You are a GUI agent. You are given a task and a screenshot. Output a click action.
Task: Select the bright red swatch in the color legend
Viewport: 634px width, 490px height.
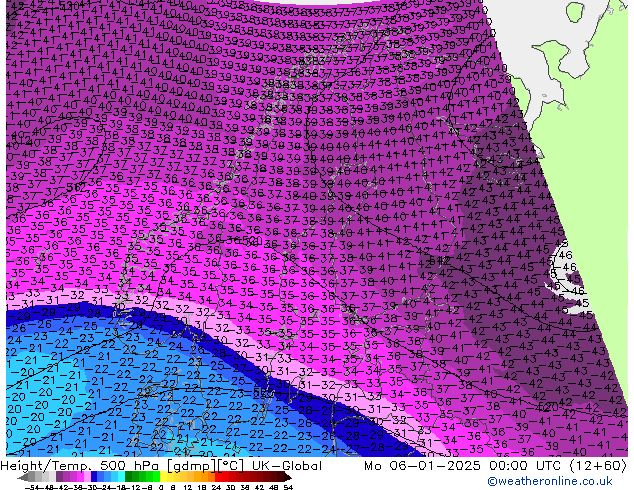(x=218, y=478)
